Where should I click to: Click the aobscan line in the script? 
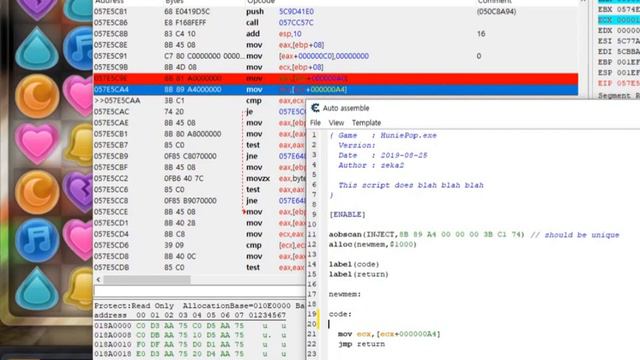(474, 235)
